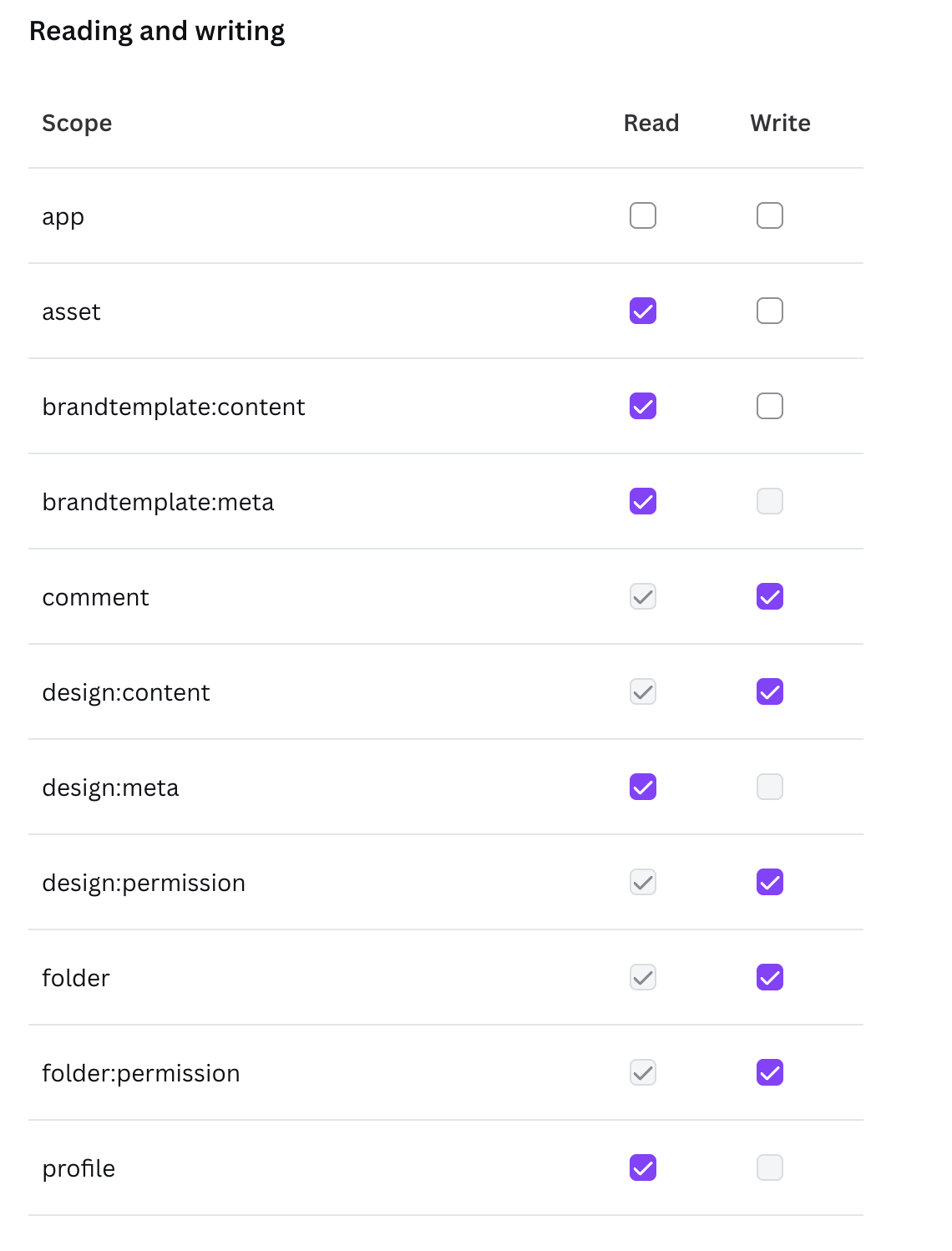Enable Write for the asset scope
The width and height of the screenshot is (952, 1251).
770,311
